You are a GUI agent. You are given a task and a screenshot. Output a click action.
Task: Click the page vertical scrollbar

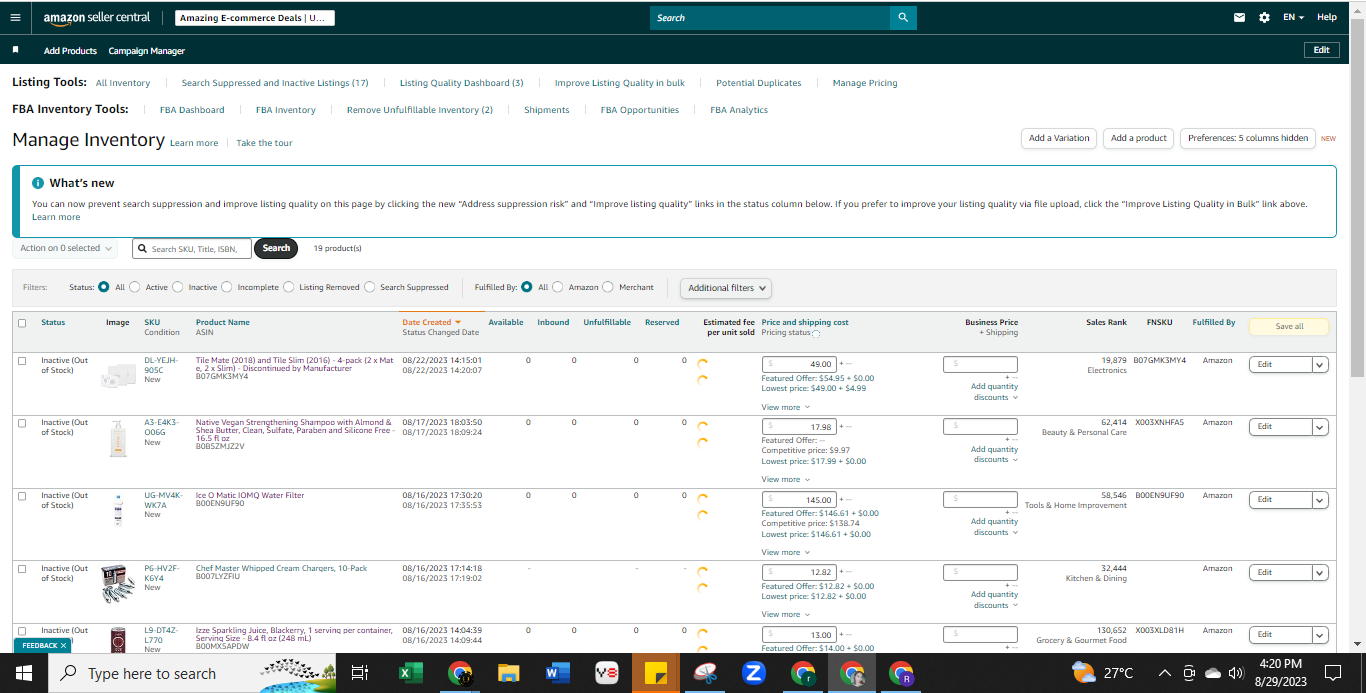click(1357, 200)
